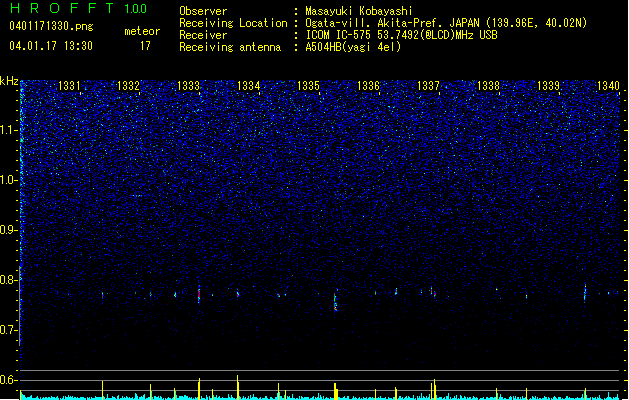Click the 1336 time axis label
The width and height of the screenshot is (629, 400).
(368, 85)
